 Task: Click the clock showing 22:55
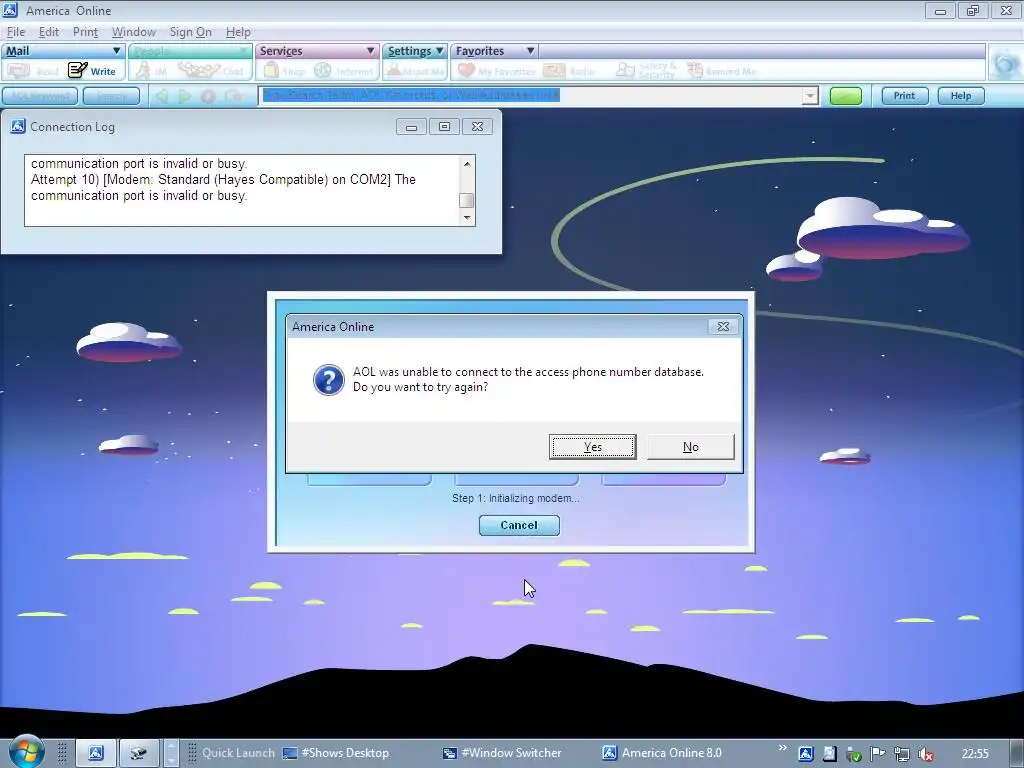pyautogui.click(x=975, y=754)
